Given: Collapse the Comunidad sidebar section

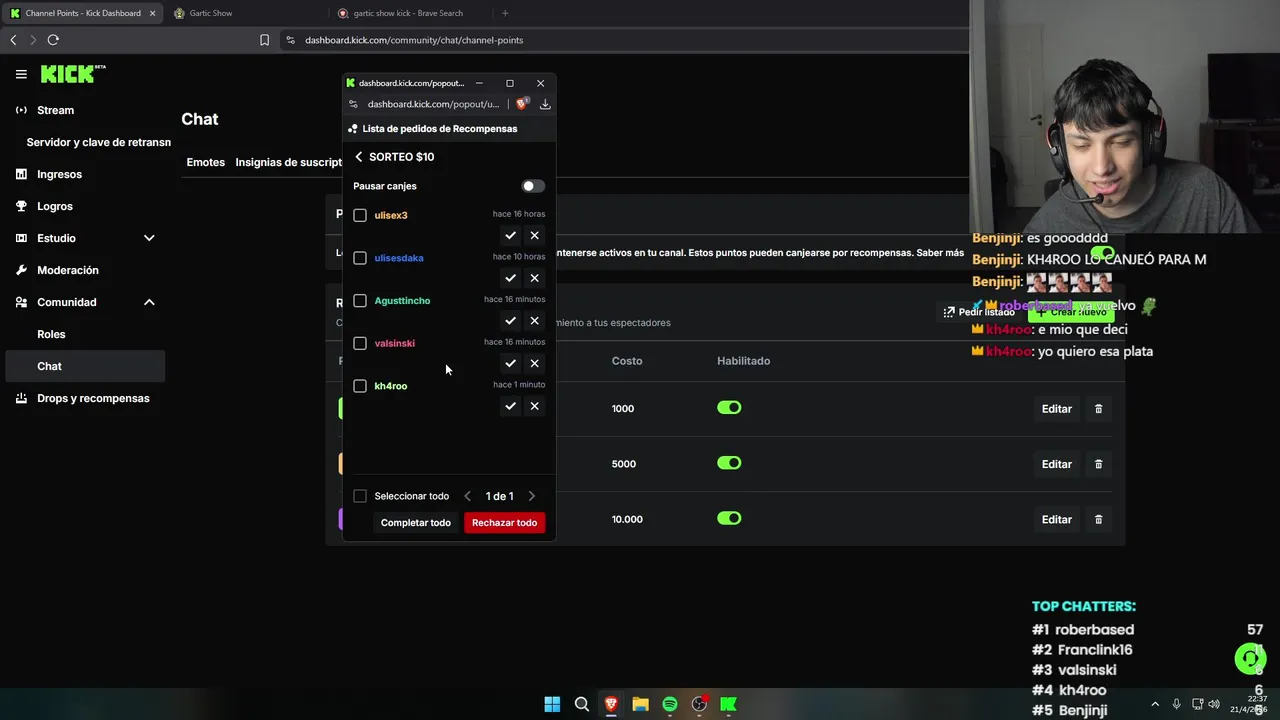Looking at the screenshot, I should [149, 302].
